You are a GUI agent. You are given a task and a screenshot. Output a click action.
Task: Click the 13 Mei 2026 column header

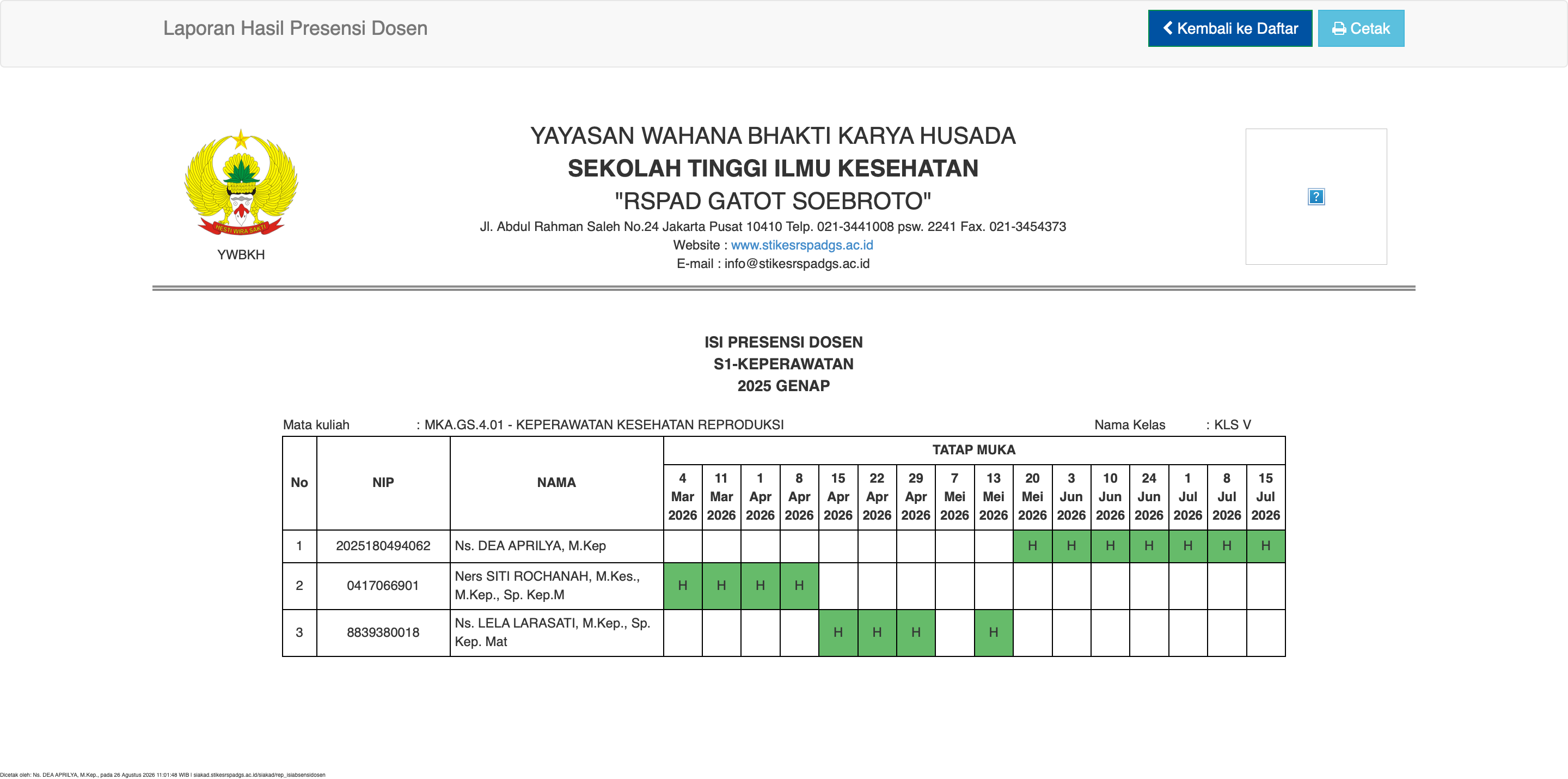click(x=994, y=496)
